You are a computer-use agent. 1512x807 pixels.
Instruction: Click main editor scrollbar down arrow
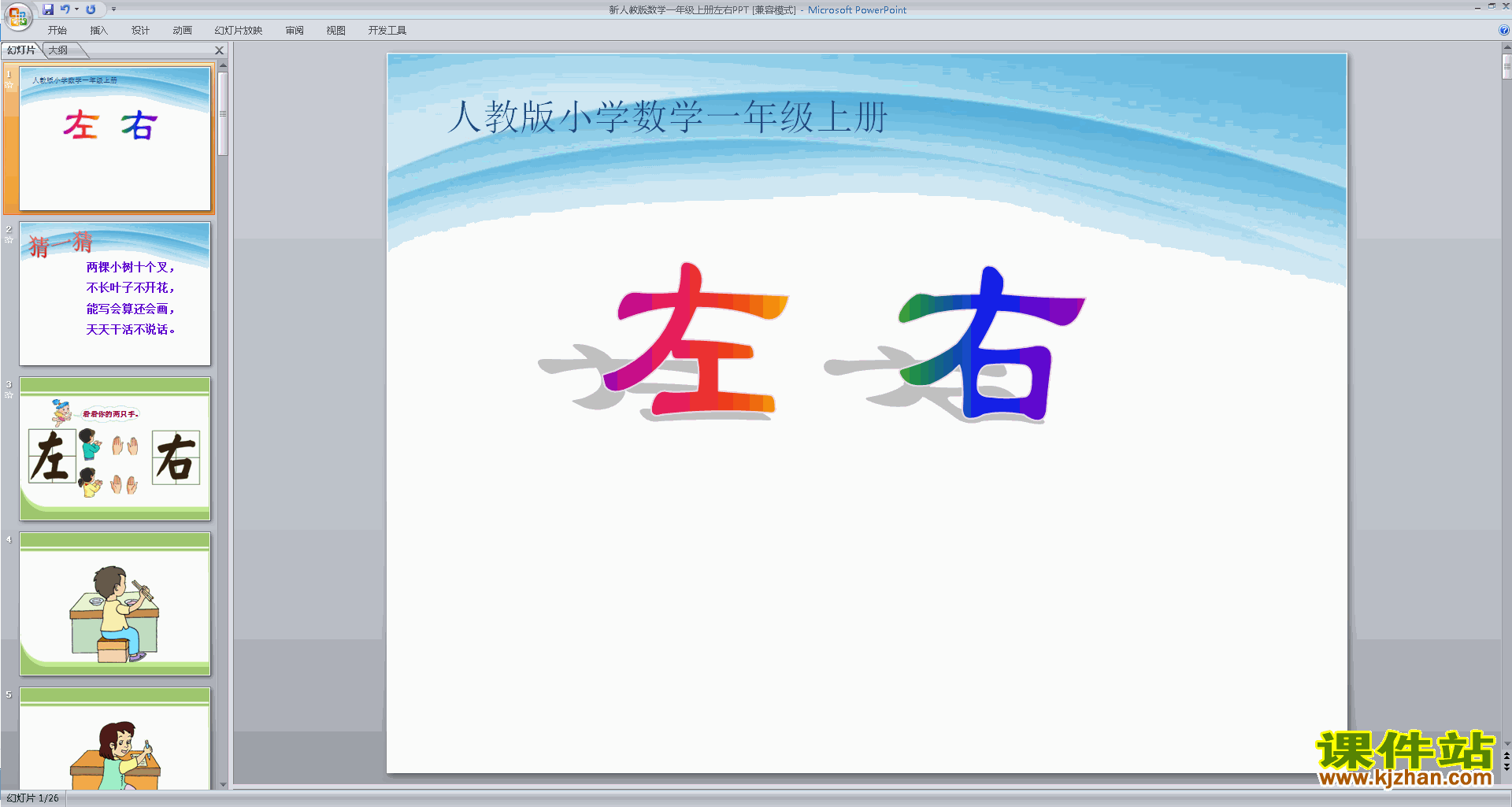1506,743
